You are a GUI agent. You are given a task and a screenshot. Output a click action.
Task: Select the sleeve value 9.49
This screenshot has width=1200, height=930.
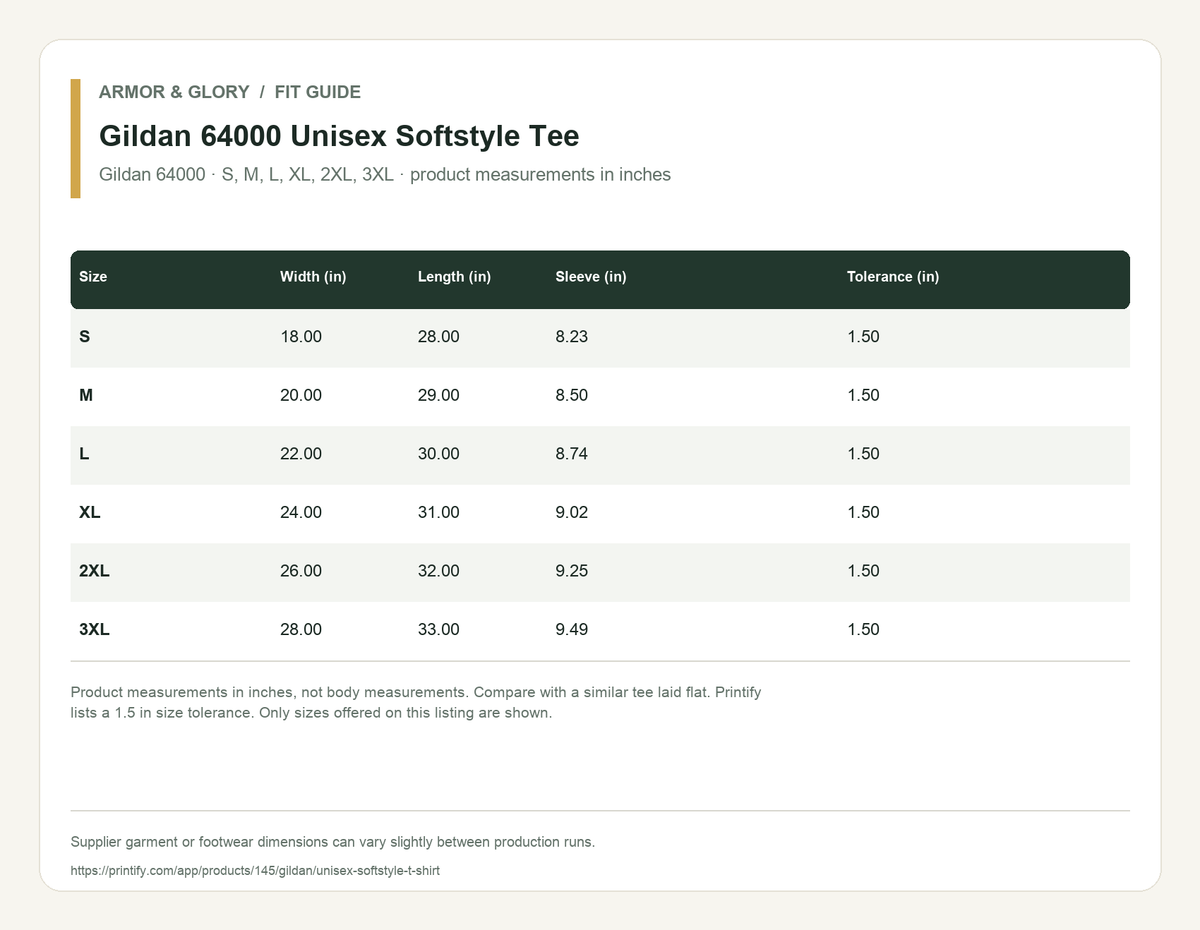coord(572,629)
